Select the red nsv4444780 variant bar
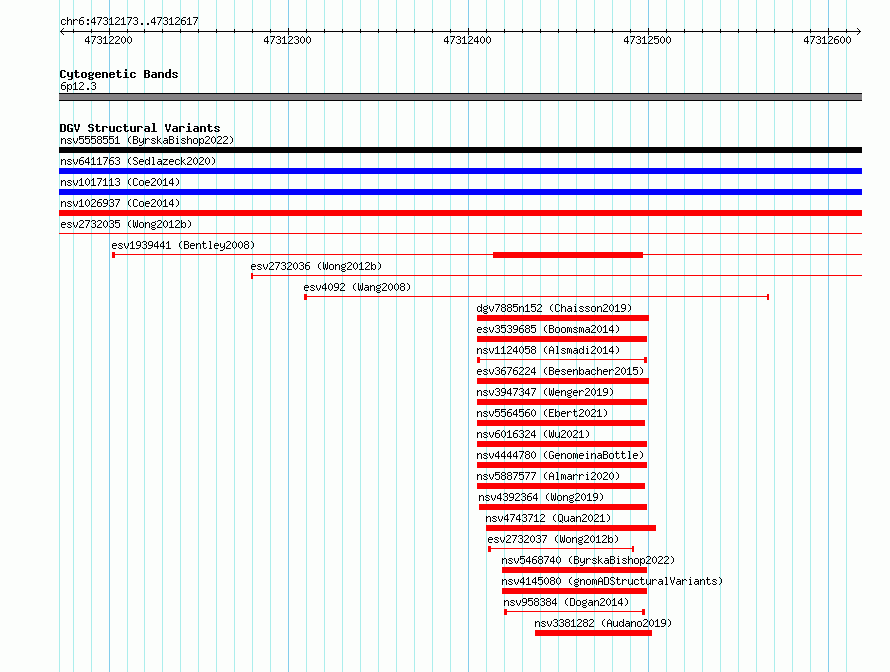 point(562,465)
